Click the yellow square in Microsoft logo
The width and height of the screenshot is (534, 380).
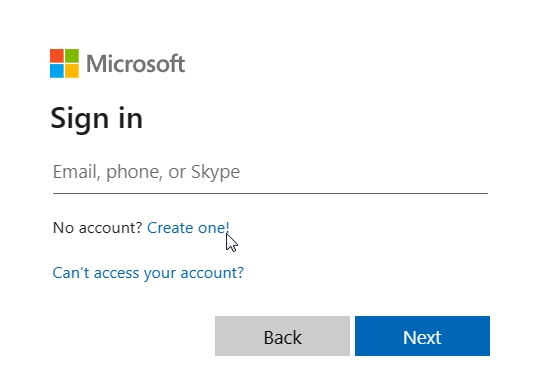(72, 71)
